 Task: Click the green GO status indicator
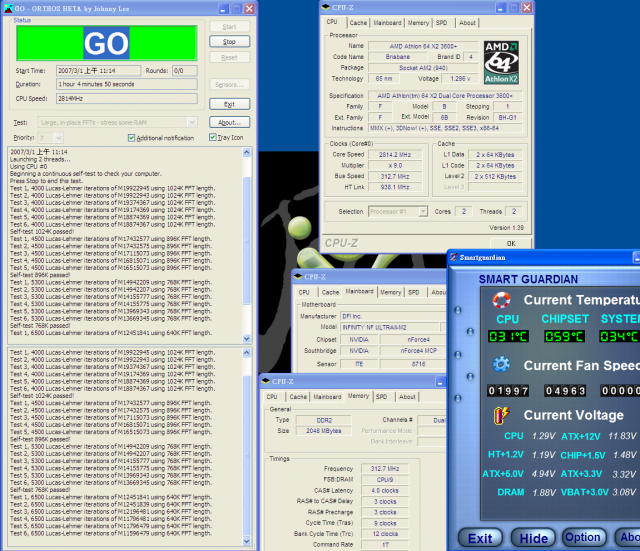[x=107, y=43]
